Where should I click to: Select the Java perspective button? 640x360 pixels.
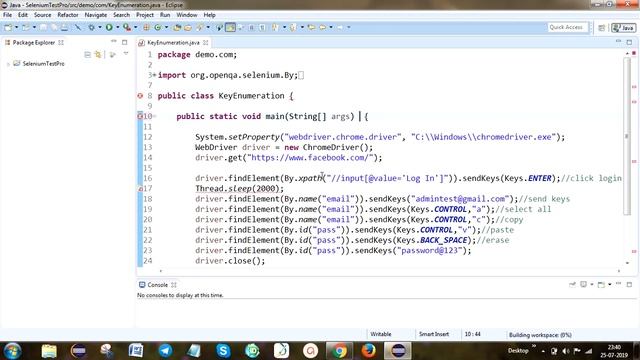[x=623, y=28]
